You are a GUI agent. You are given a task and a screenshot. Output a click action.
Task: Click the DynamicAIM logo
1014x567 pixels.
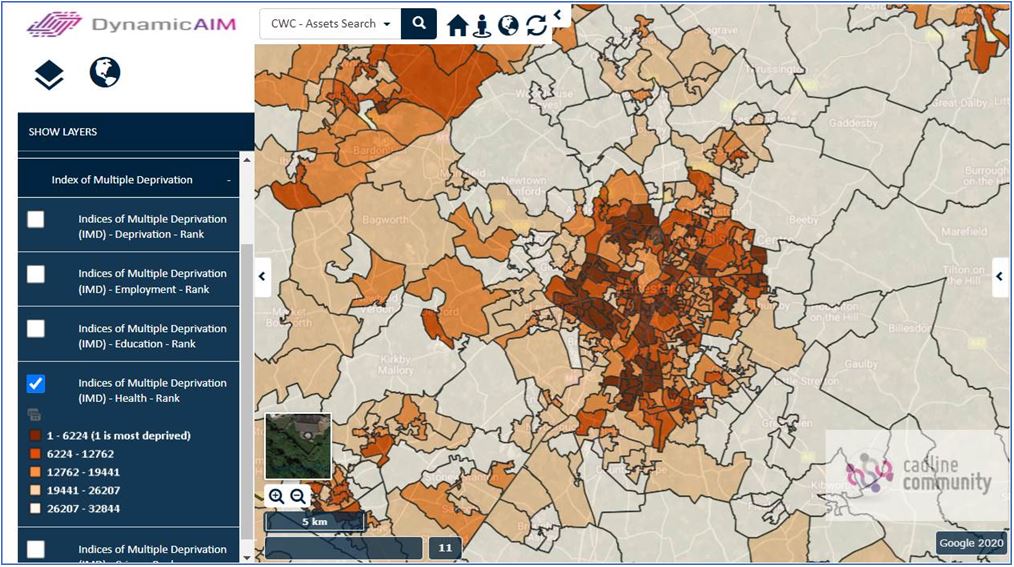click(x=132, y=25)
